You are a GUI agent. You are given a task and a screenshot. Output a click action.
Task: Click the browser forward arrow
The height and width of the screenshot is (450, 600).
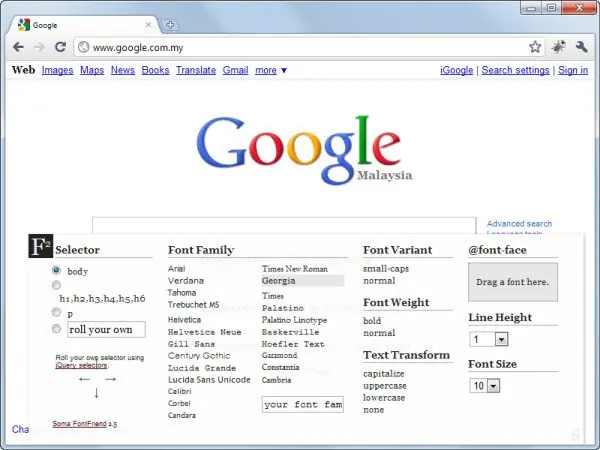pyautogui.click(x=39, y=47)
